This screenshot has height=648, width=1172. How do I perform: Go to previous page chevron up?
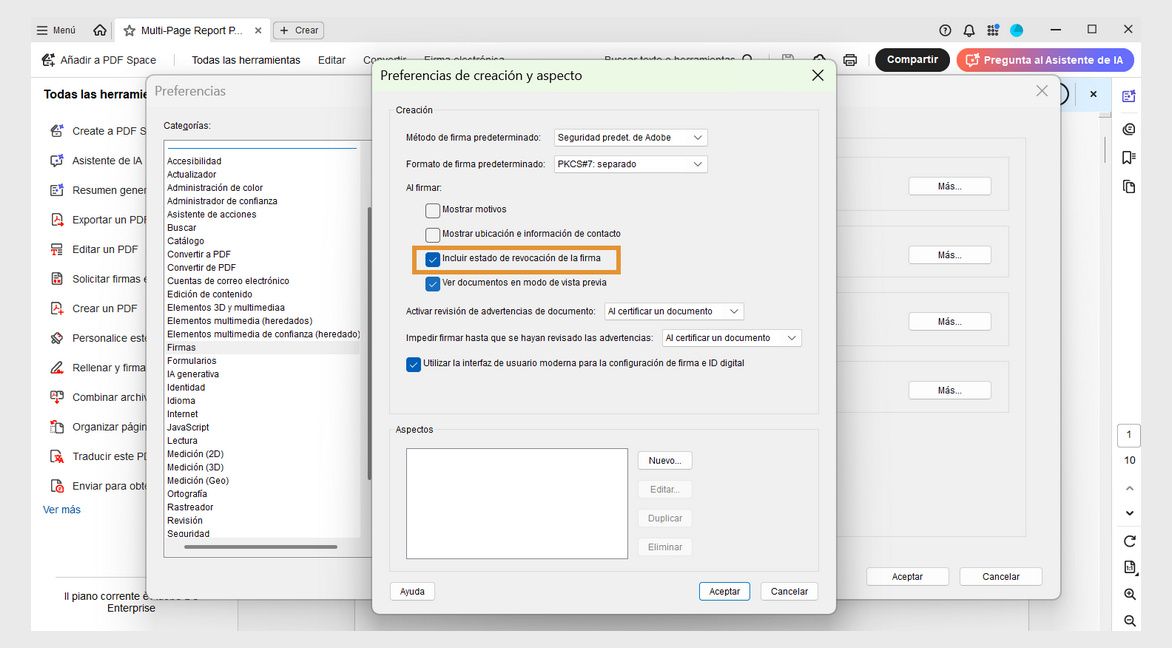point(1129,488)
